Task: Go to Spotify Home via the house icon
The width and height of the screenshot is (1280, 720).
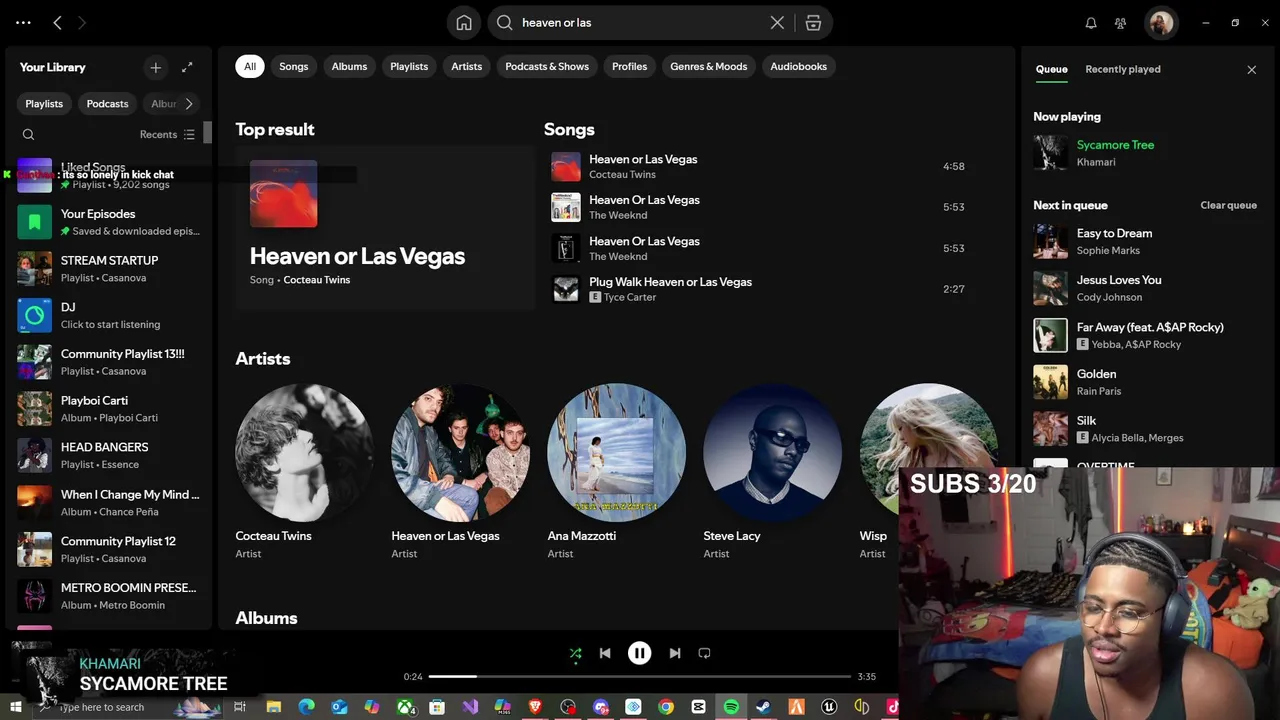Action: point(464,23)
